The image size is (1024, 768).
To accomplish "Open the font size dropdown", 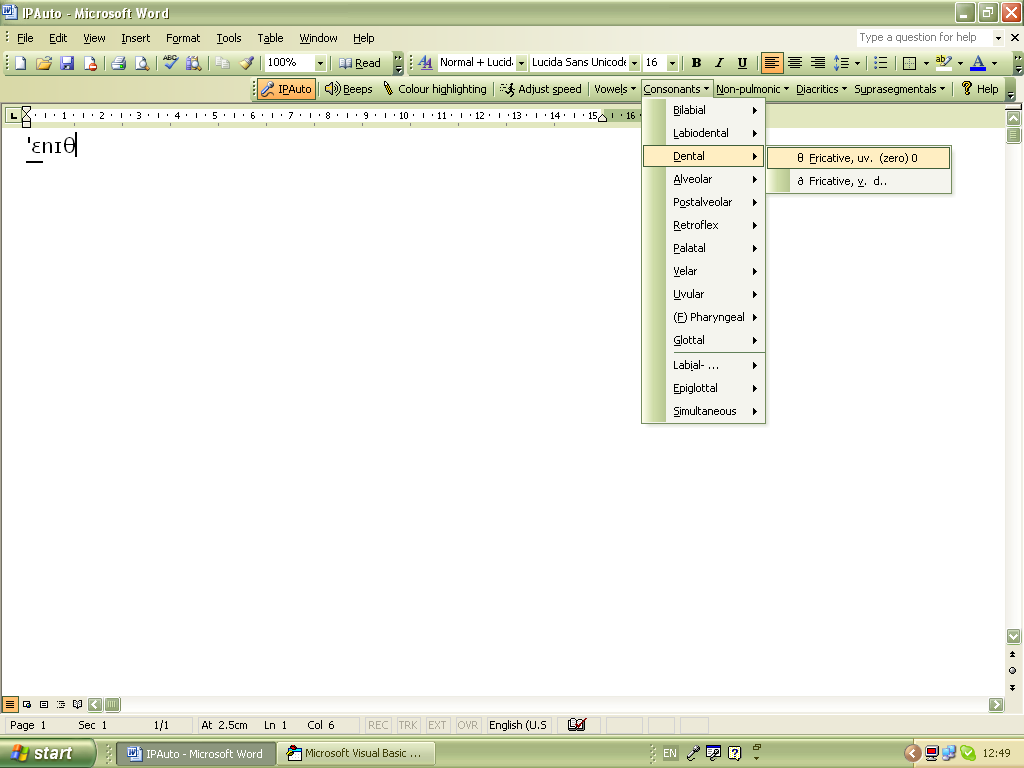I will pos(674,63).
